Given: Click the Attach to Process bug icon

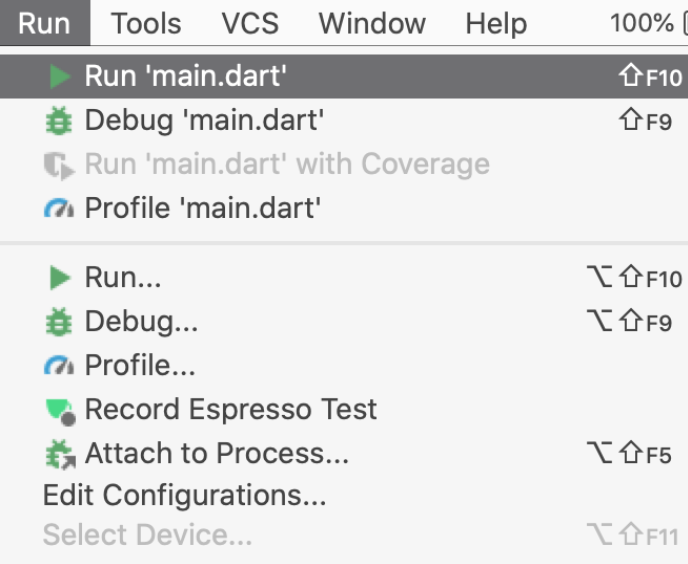Looking at the screenshot, I should [60, 454].
